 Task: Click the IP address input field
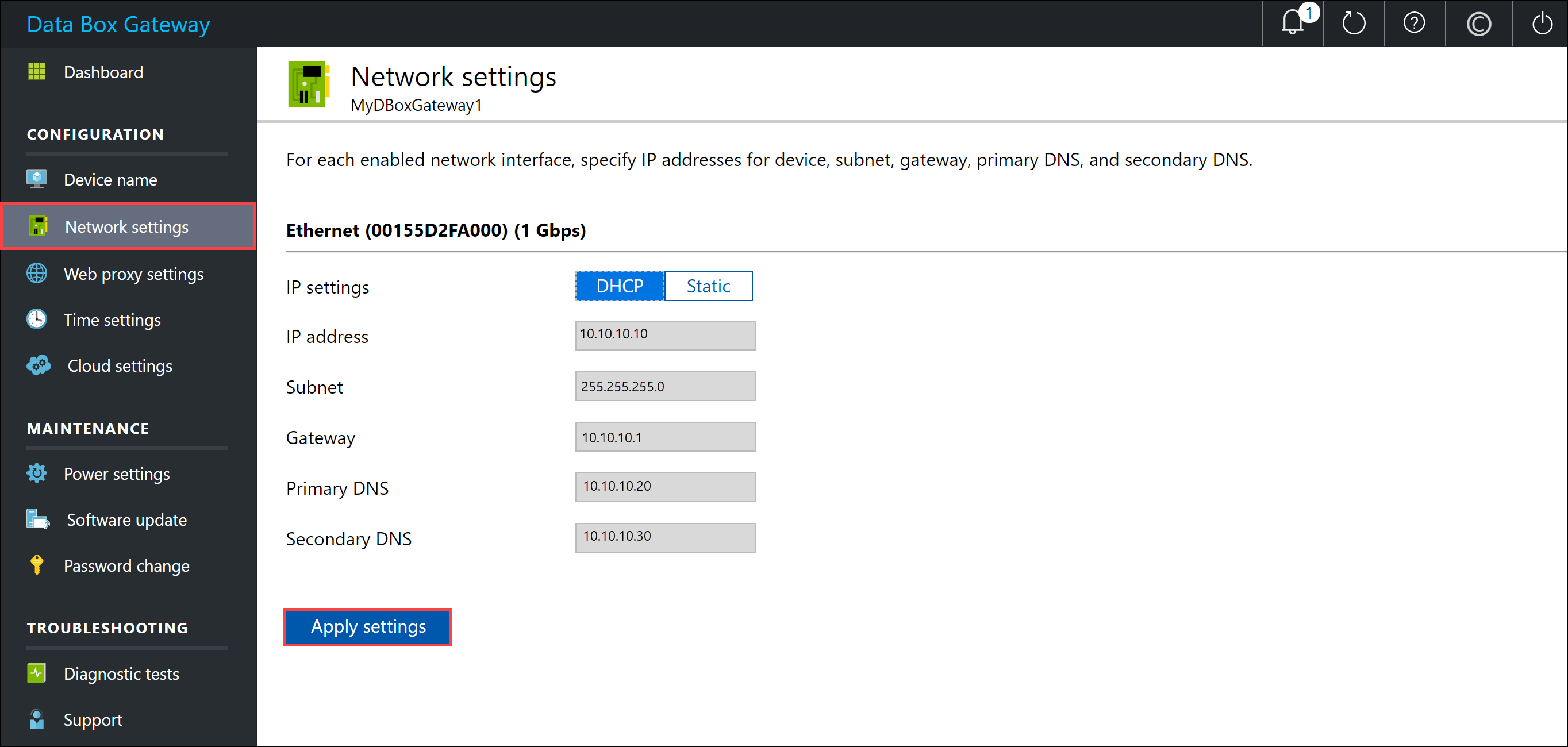point(664,334)
